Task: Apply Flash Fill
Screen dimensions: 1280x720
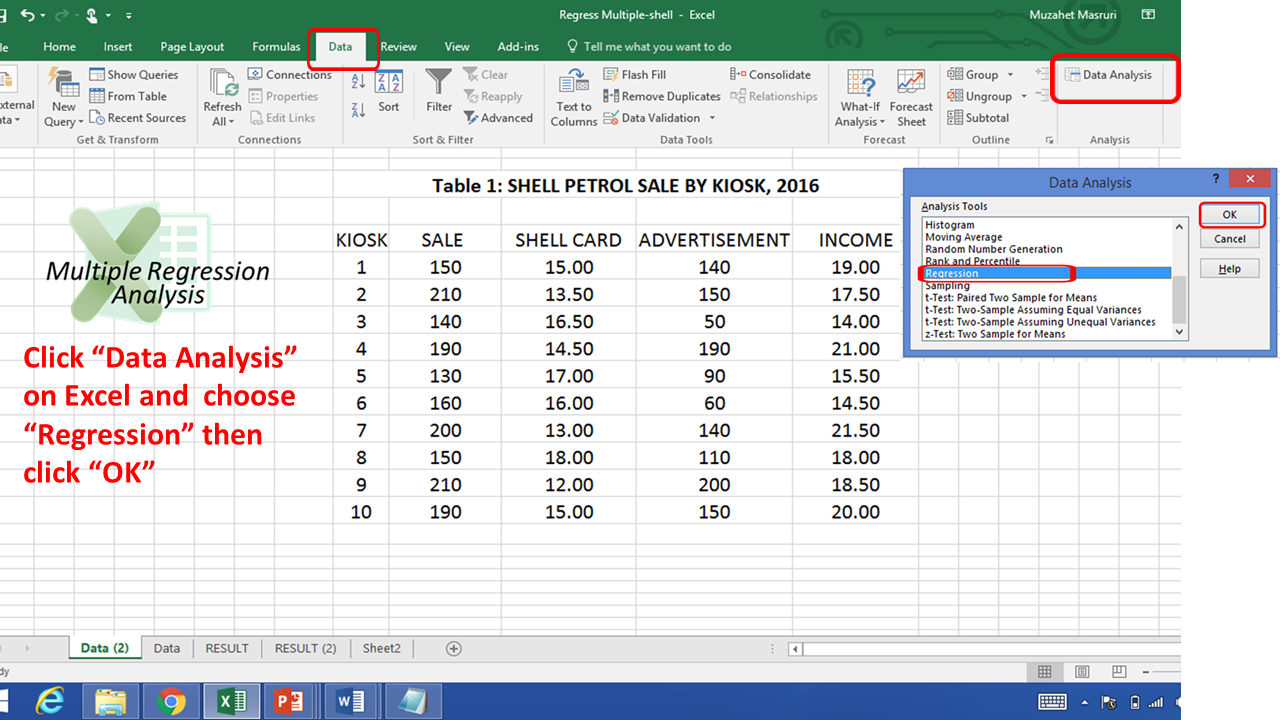Action: click(634, 74)
